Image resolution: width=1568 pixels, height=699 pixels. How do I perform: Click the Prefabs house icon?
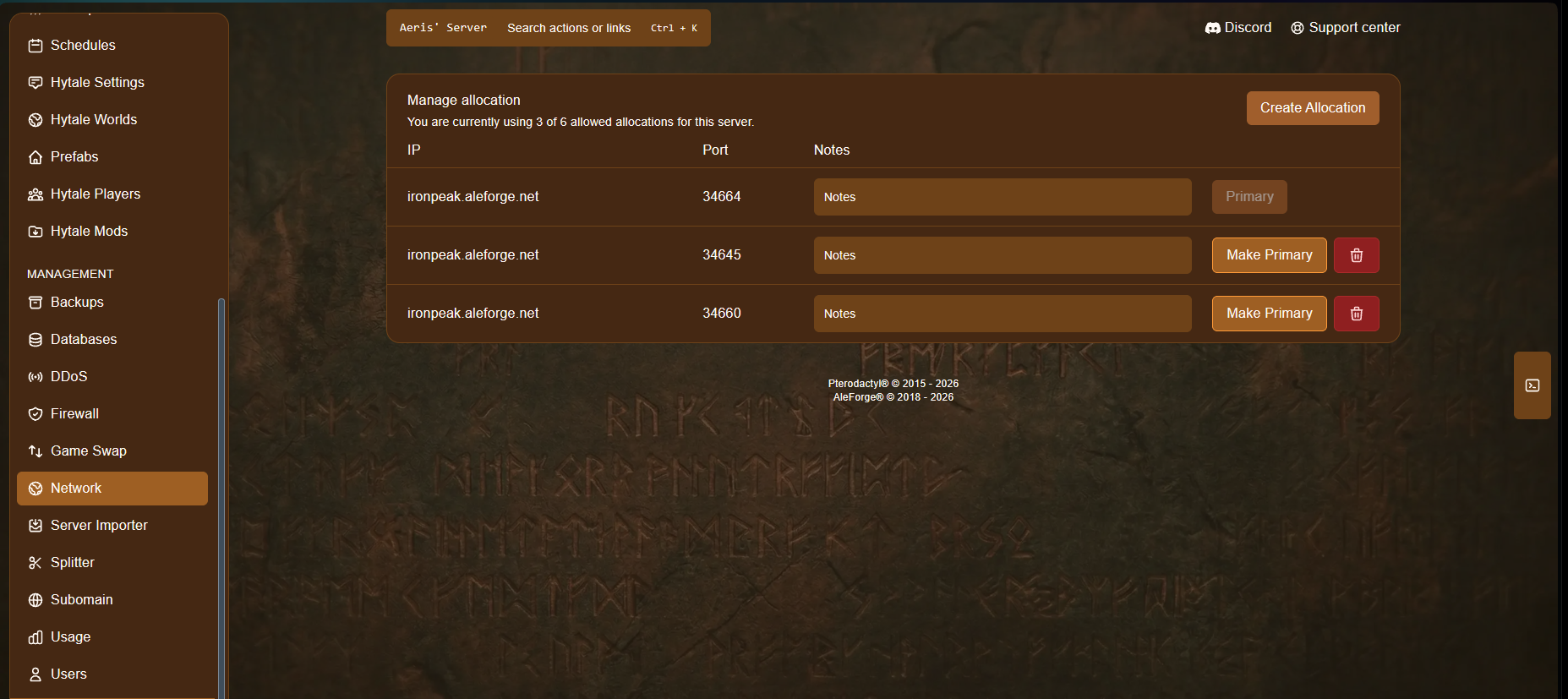[36, 157]
